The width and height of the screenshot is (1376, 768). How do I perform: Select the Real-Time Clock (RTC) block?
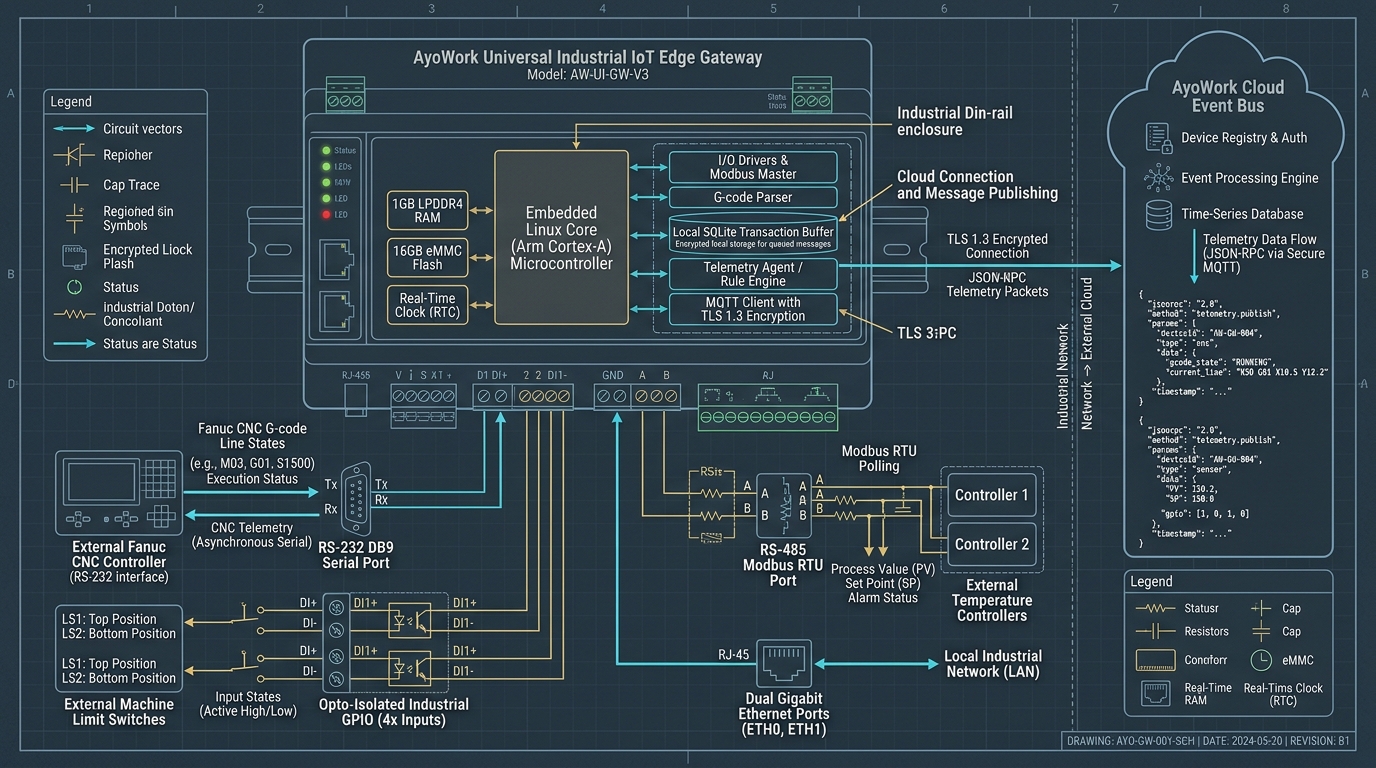tap(427, 305)
